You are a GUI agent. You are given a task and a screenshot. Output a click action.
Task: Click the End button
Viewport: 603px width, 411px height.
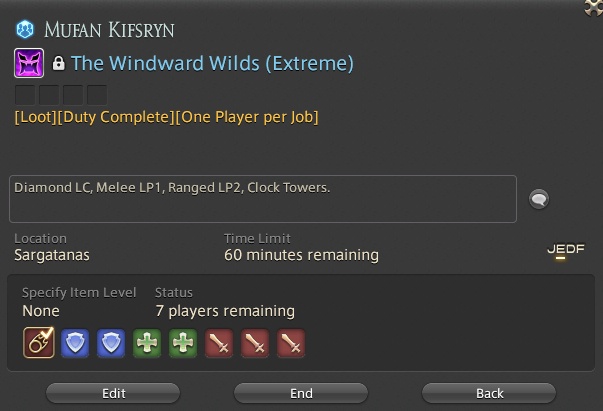coord(301,393)
